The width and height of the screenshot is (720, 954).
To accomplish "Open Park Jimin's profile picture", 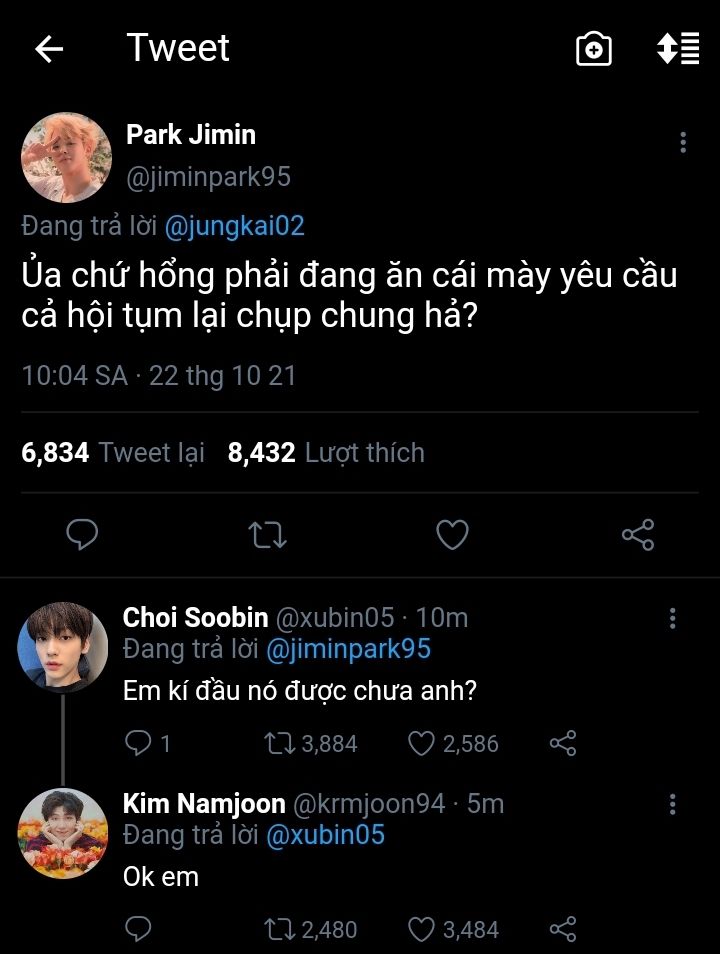I will [66, 157].
